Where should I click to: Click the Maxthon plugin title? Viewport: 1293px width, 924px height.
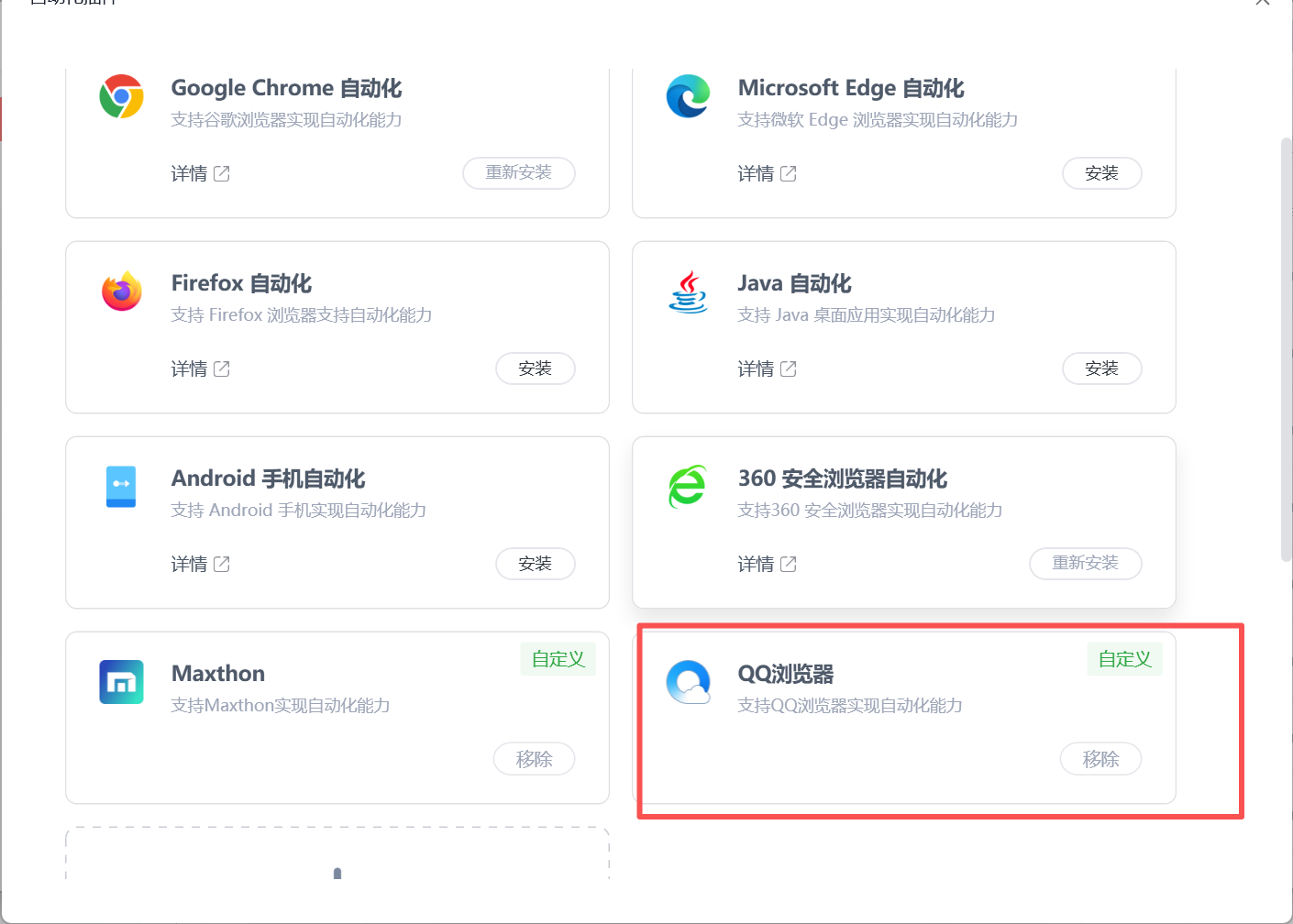tap(218, 674)
